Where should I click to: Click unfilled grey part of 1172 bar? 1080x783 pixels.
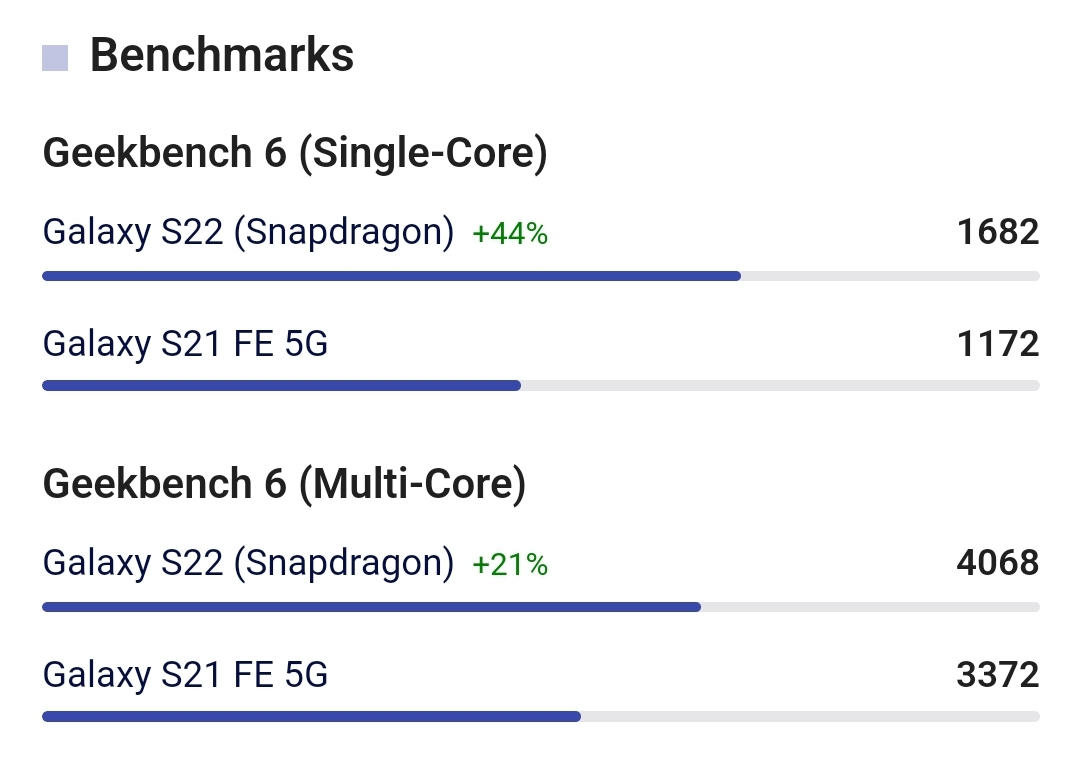[x=780, y=386]
